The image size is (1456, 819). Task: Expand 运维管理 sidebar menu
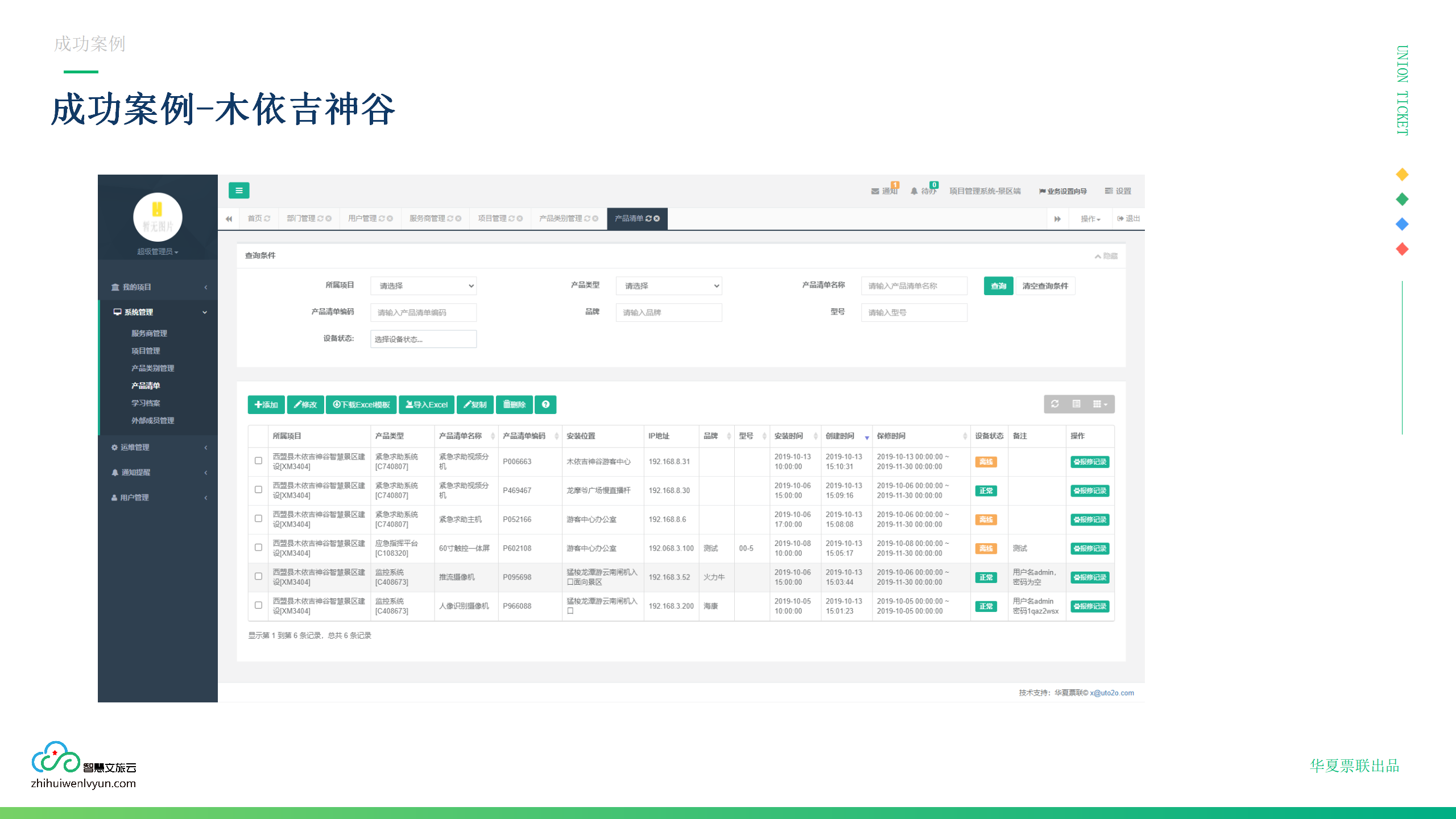(x=159, y=448)
